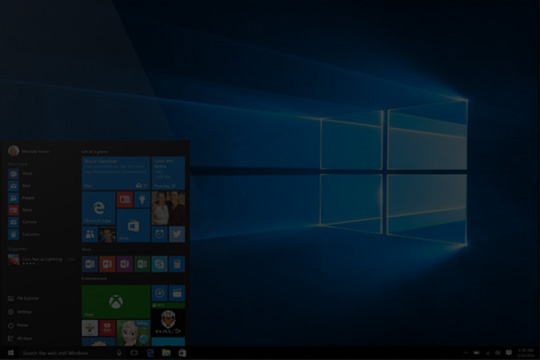Open the Skype tile
540x360 pixels.
tap(159, 264)
